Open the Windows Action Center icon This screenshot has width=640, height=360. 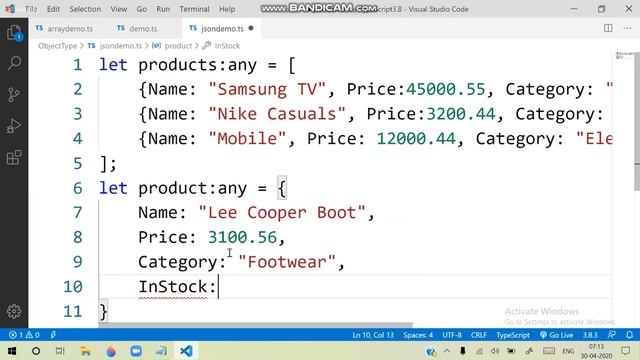[x=626, y=351]
